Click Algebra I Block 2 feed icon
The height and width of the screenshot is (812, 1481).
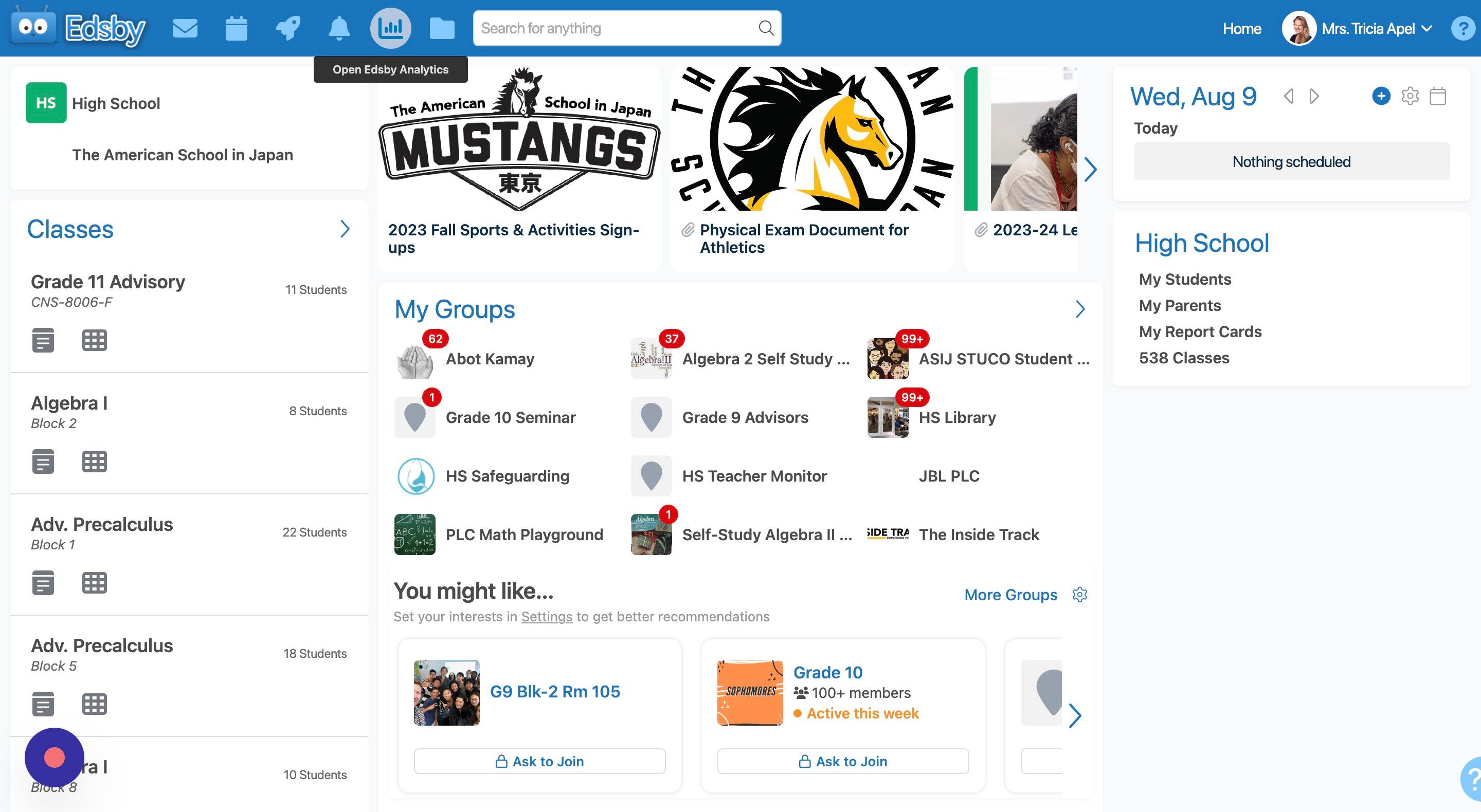click(43, 461)
